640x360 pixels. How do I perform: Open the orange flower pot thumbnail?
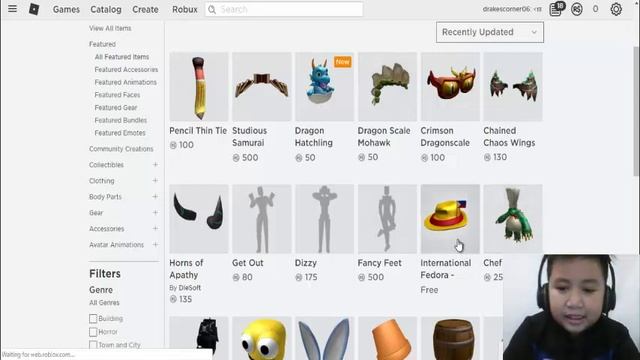(387, 338)
